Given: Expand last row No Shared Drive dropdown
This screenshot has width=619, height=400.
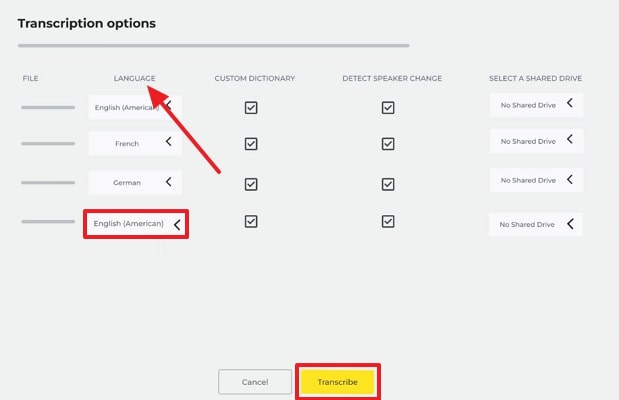Looking at the screenshot, I should tap(535, 225).
